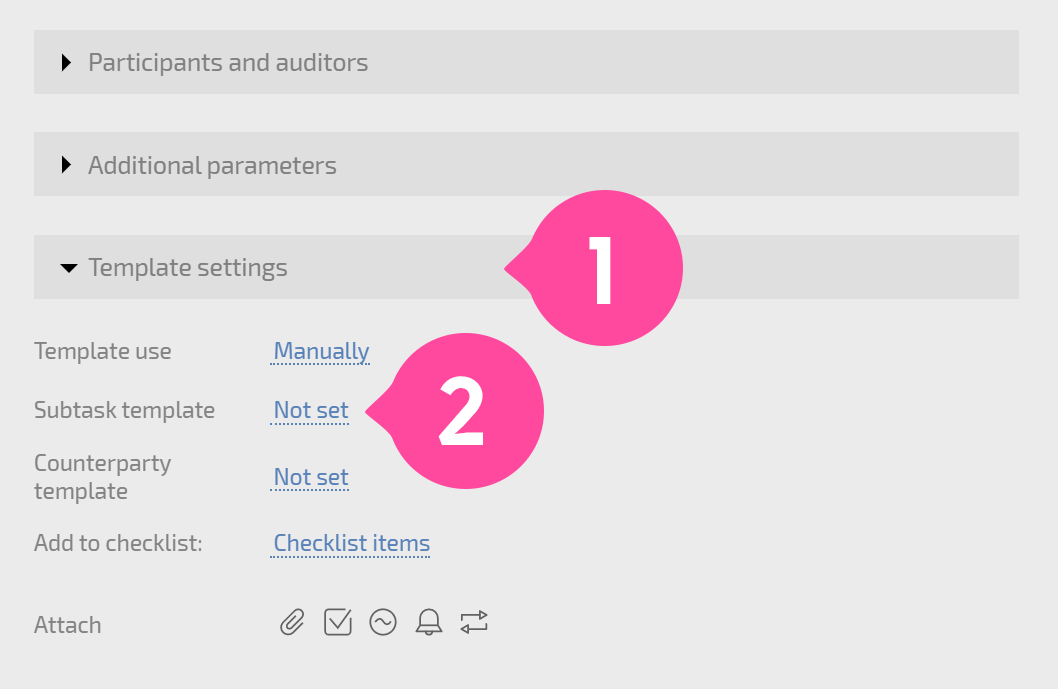The width and height of the screenshot is (1058, 689).
Task: Collapse the Template settings arrow
Action: pos(69,268)
